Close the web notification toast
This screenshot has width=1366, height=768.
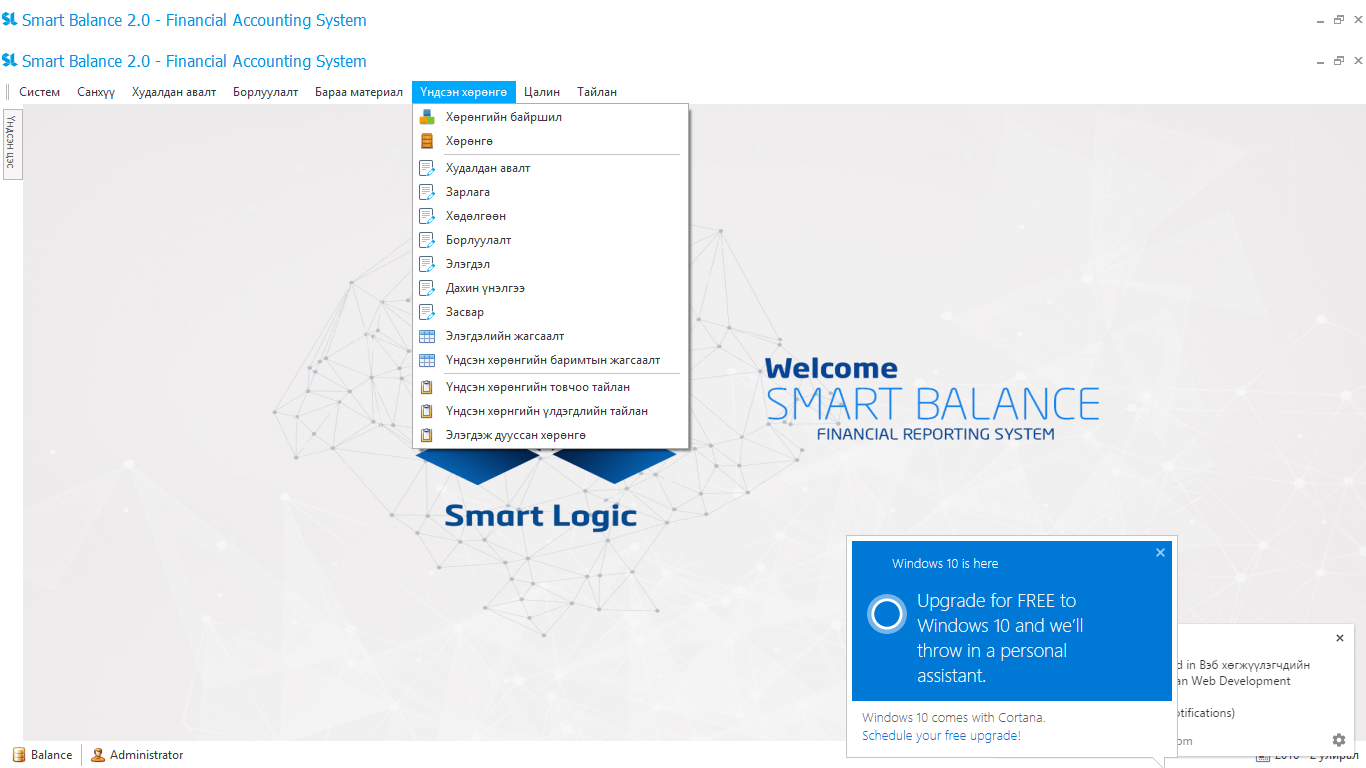click(x=1340, y=638)
